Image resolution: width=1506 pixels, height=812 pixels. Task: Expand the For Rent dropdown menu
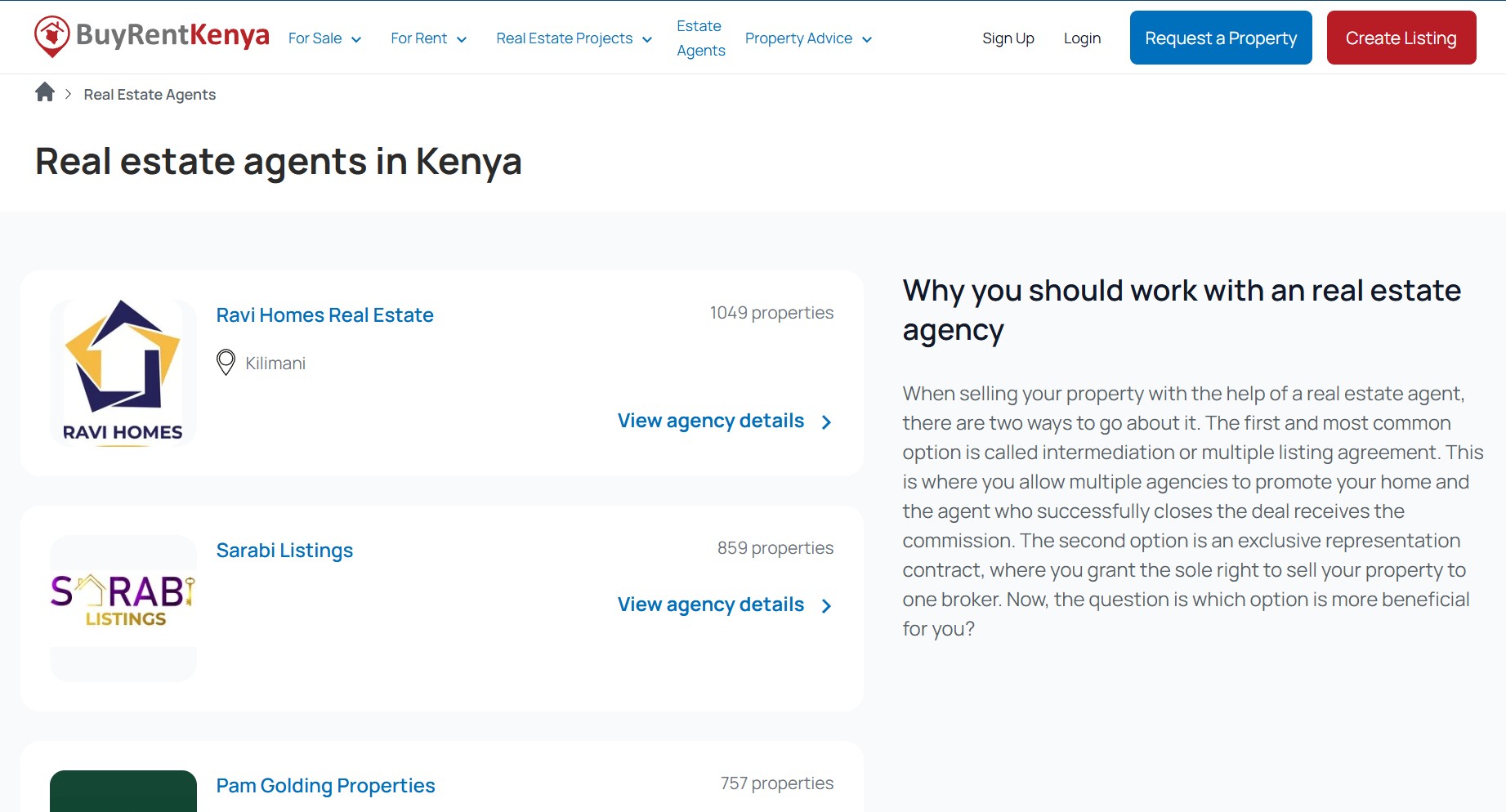[x=428, y=38]
